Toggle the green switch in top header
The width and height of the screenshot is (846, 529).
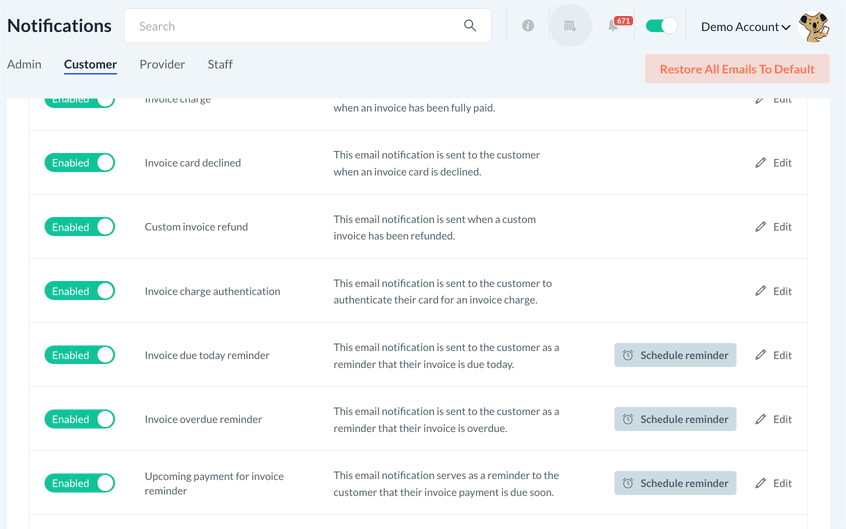[x=661, y=26]
